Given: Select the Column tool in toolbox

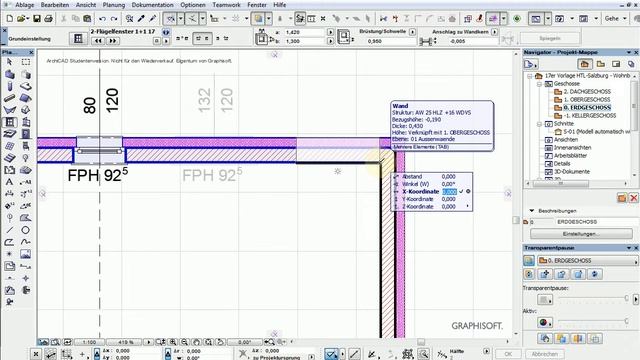Looking at the screenshot, I should tap(9, 86).
